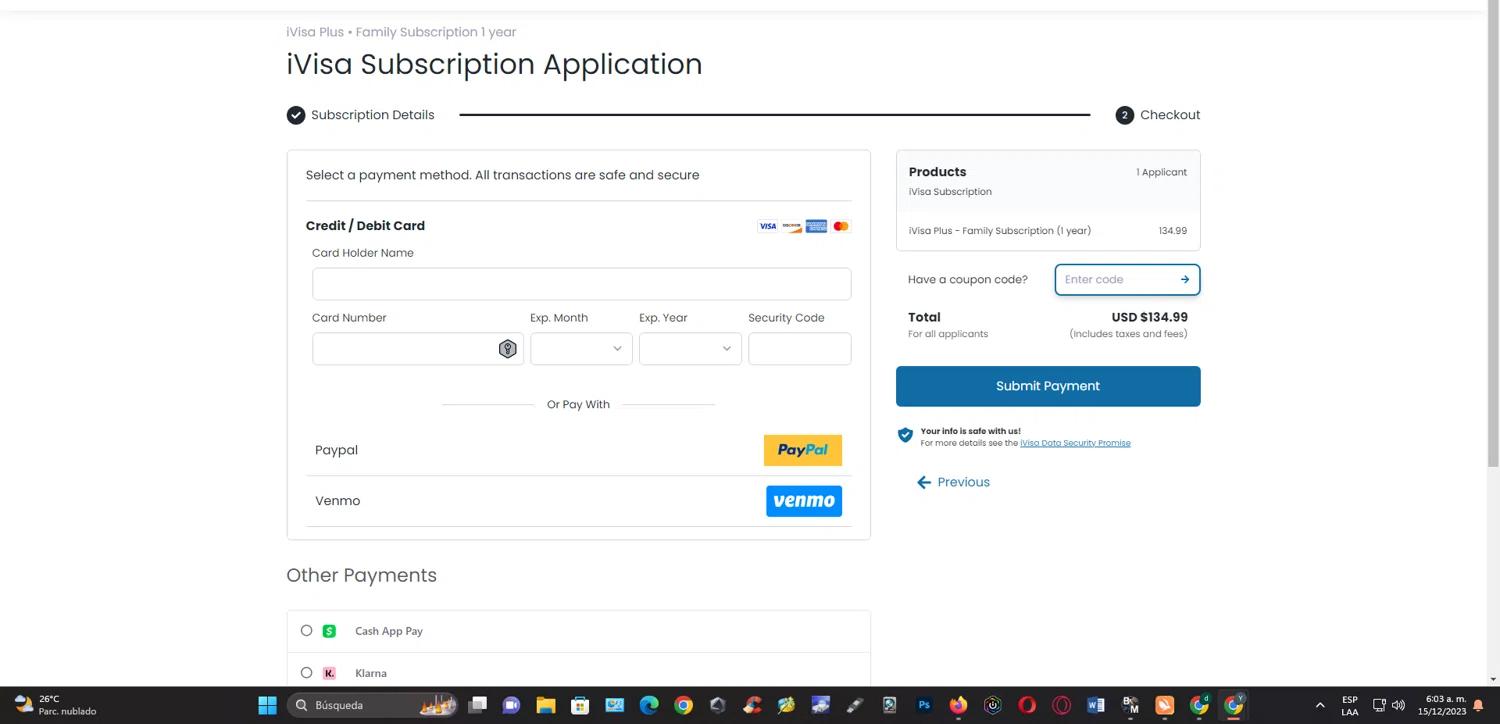Show hidden icons in the system tray
Viewport: 1500px width, 724px height.
[x=1320, y=705]
